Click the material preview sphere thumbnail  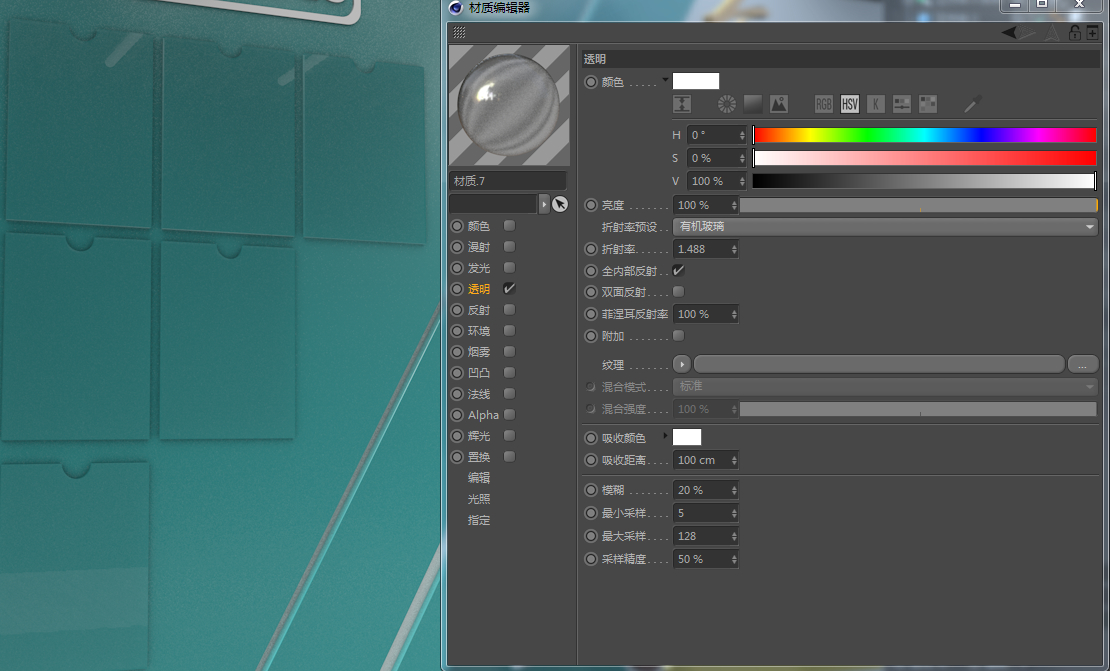(509, 105)
